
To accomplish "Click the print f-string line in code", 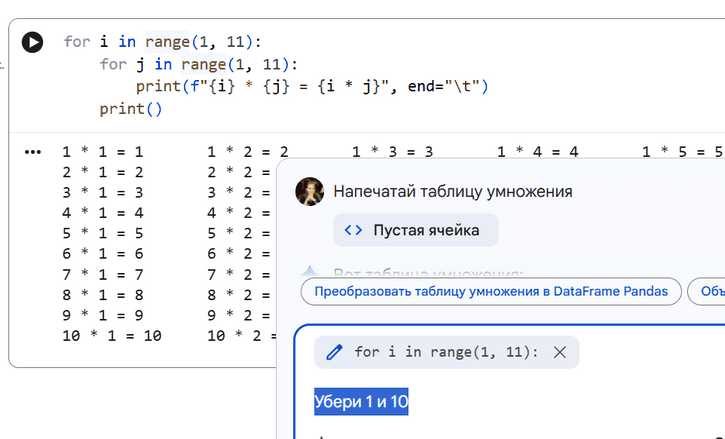I will [312, 86].
